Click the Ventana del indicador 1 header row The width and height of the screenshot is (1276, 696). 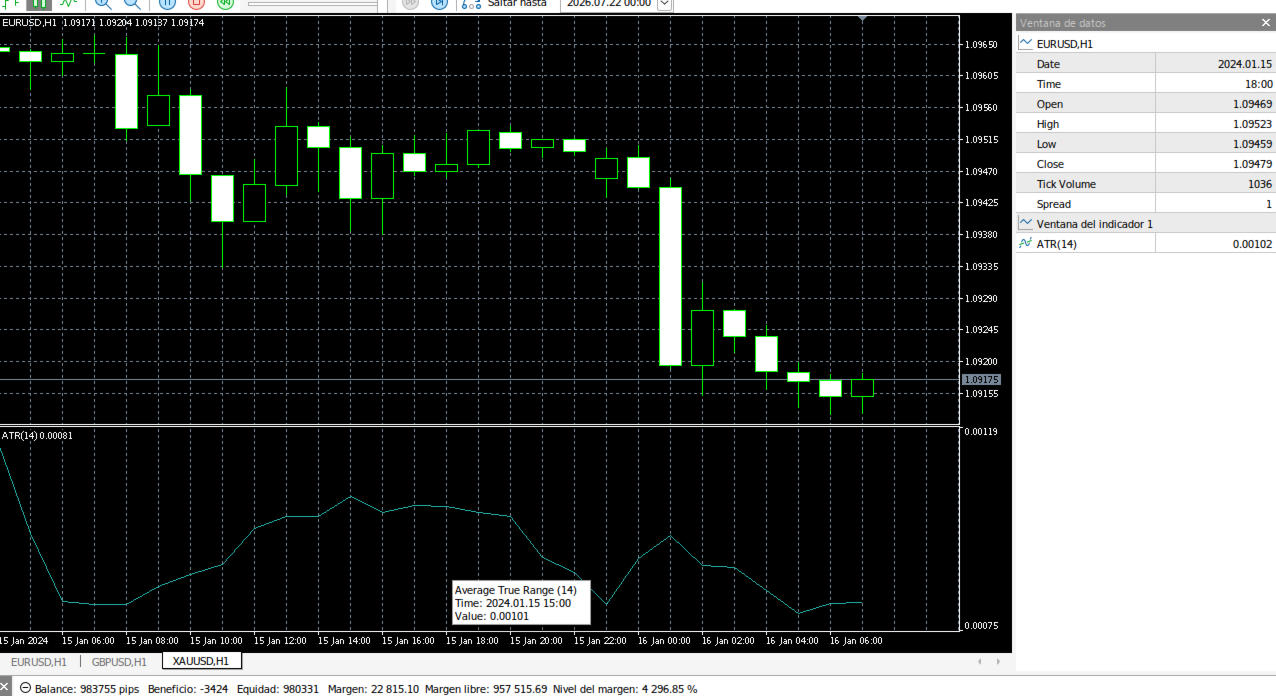coord(1145,224)
